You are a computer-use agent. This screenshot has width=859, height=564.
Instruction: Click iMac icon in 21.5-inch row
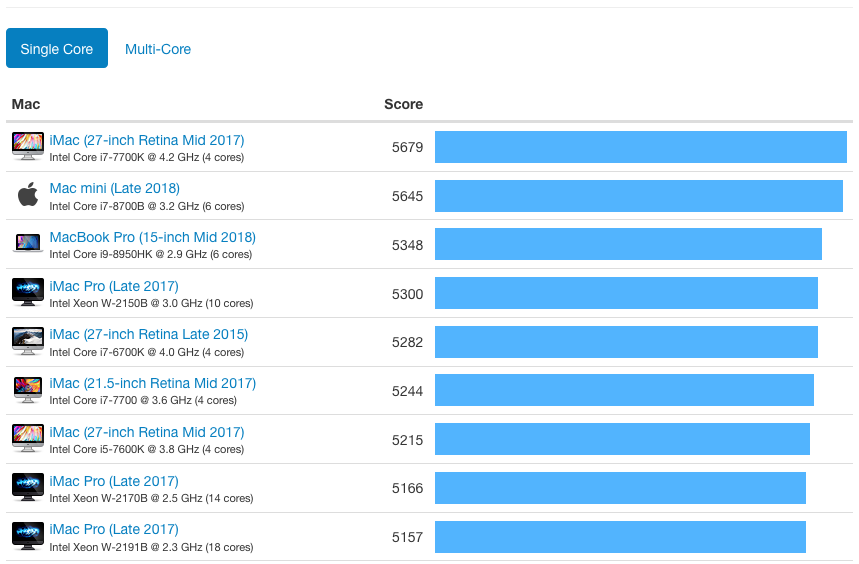click(x=28, y=389)
